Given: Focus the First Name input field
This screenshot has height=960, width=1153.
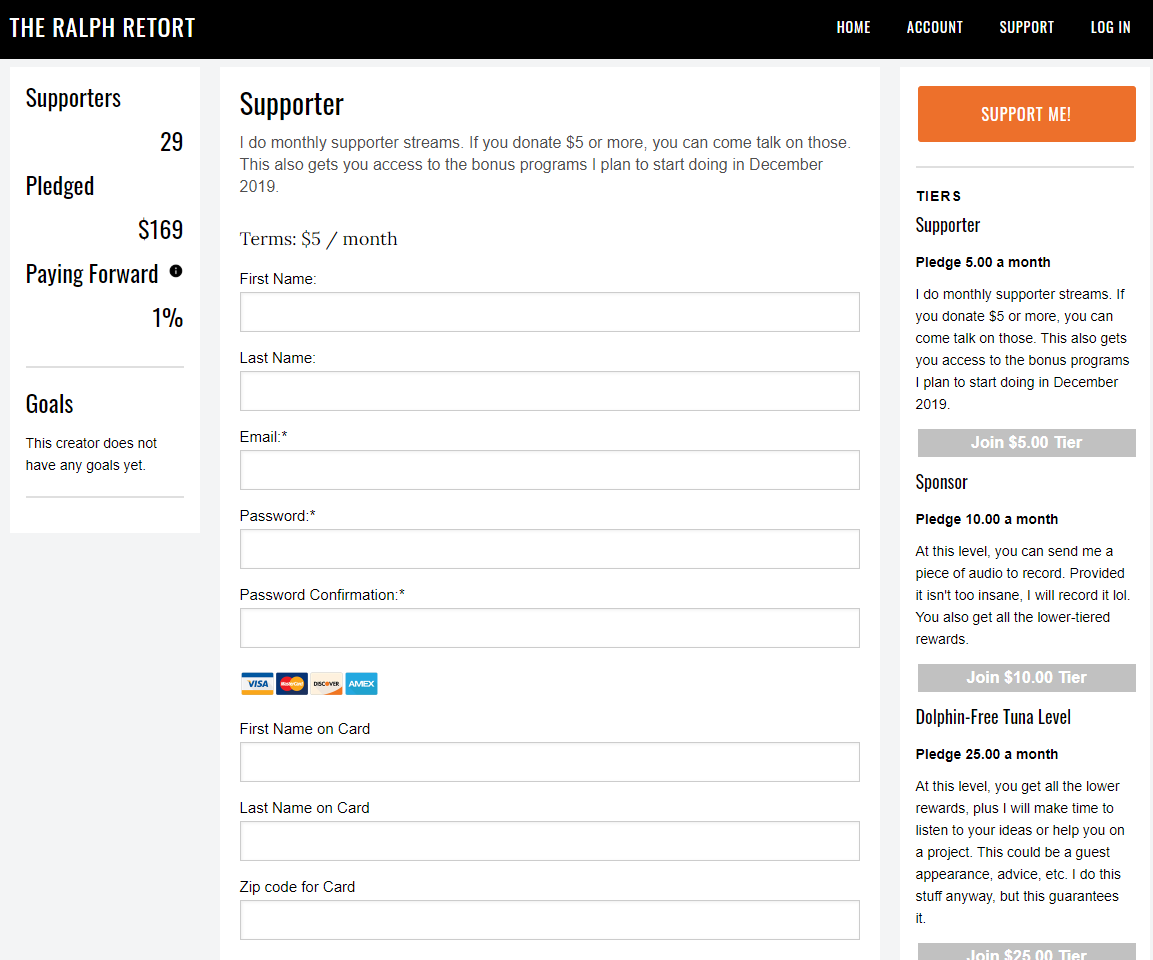Looking at the screenshot, I should pos(549,312).
